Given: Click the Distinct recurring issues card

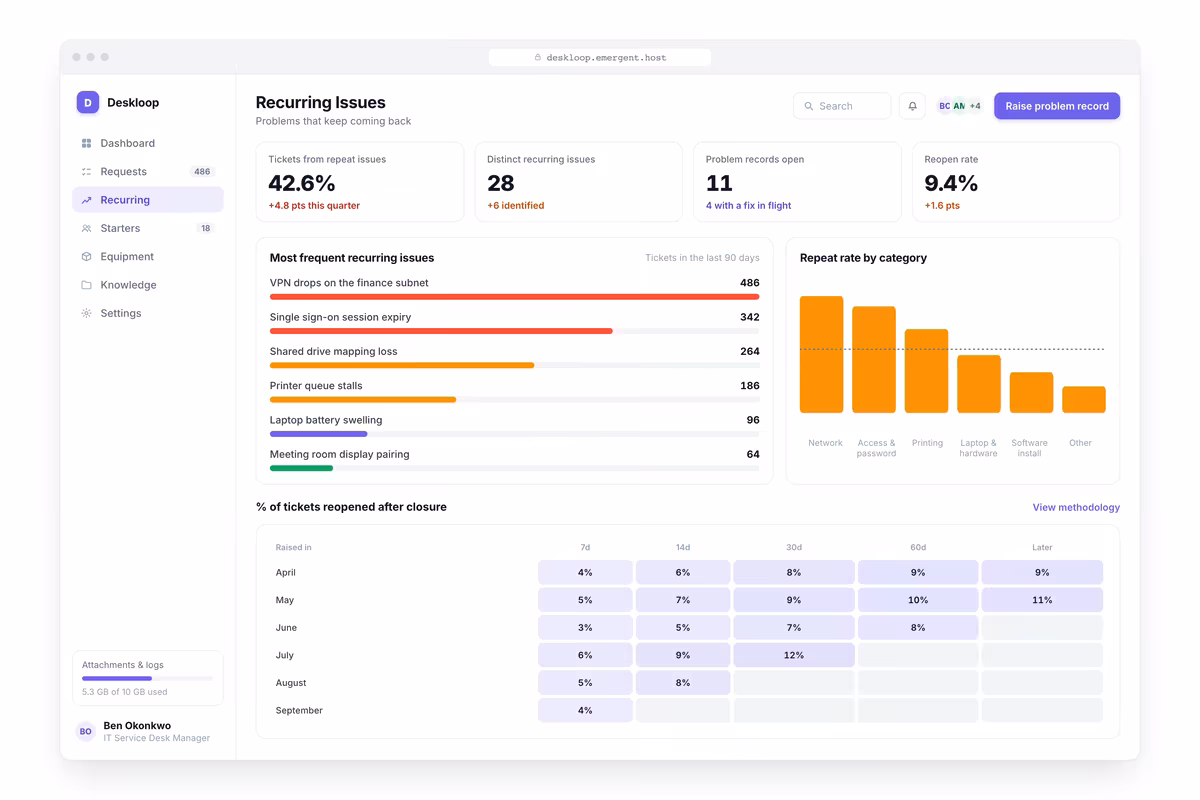Looking at the screenshot, I should pyautogui.click(x=579, y=182).
